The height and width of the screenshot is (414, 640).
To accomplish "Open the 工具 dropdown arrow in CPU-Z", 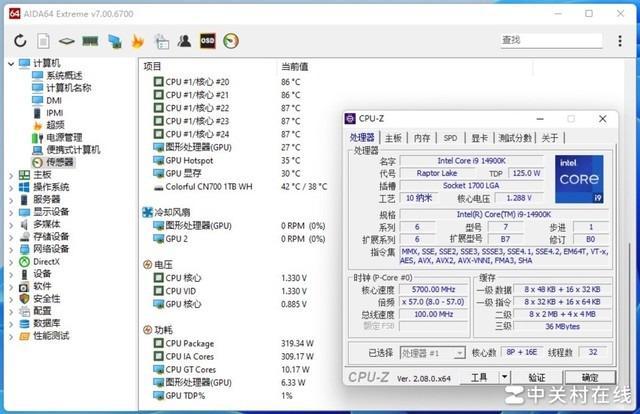I will click(505, 377).
